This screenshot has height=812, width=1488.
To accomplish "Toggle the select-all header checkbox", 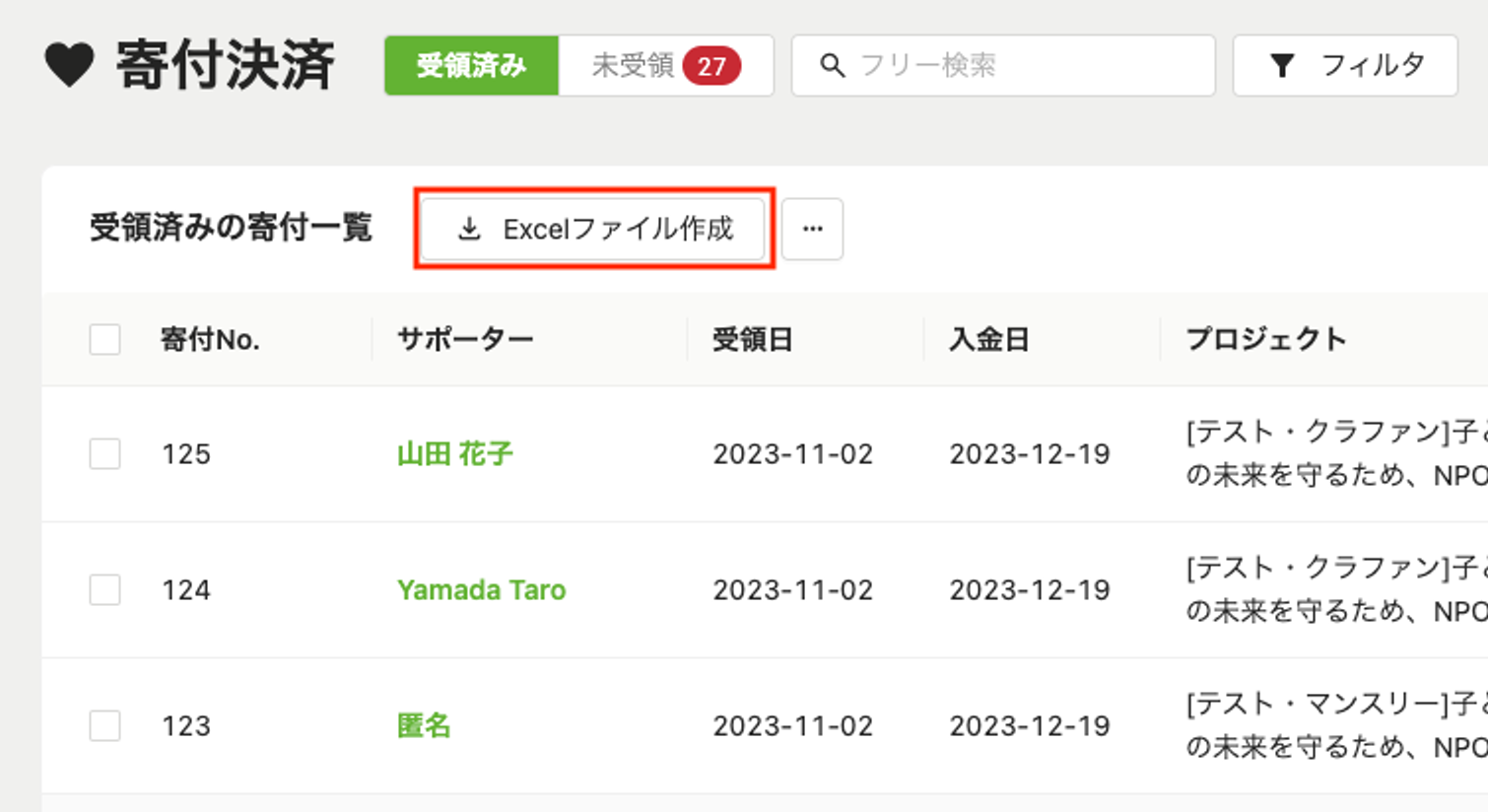I will 105,340.
